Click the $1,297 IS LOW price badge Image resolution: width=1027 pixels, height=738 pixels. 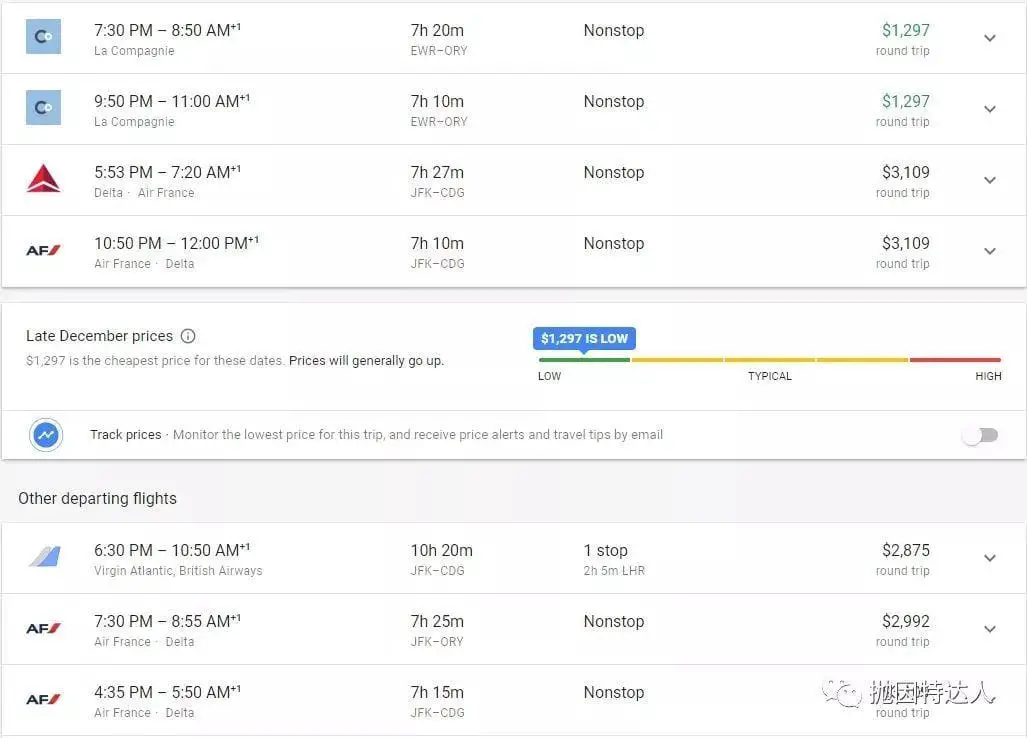[x=584, y=338]
